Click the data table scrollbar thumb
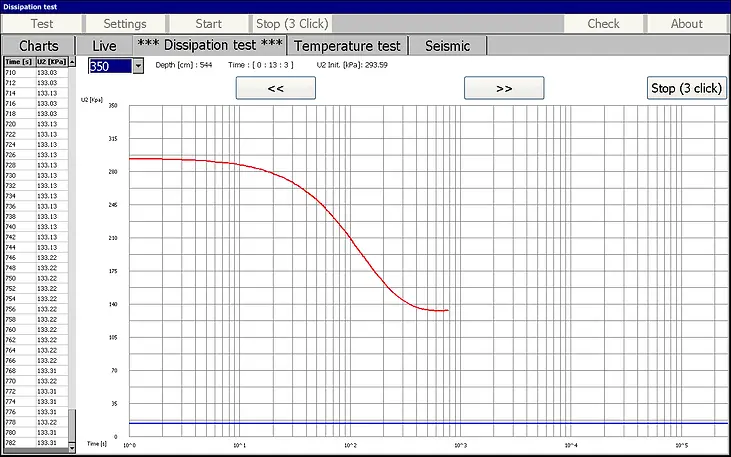Viewport: 731px width, 457px height. point(72,426)
